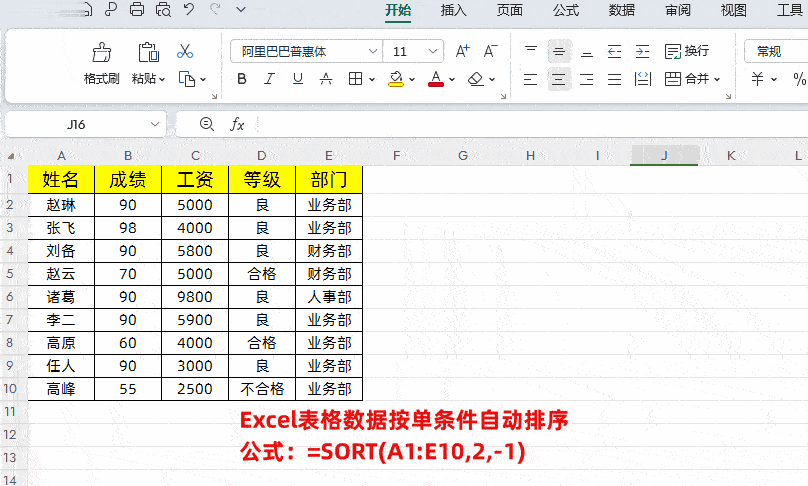Image resolution: width=808 pixels, height=486 pixels.
Task: Click cell containing 9800
Action: [195, 297]
